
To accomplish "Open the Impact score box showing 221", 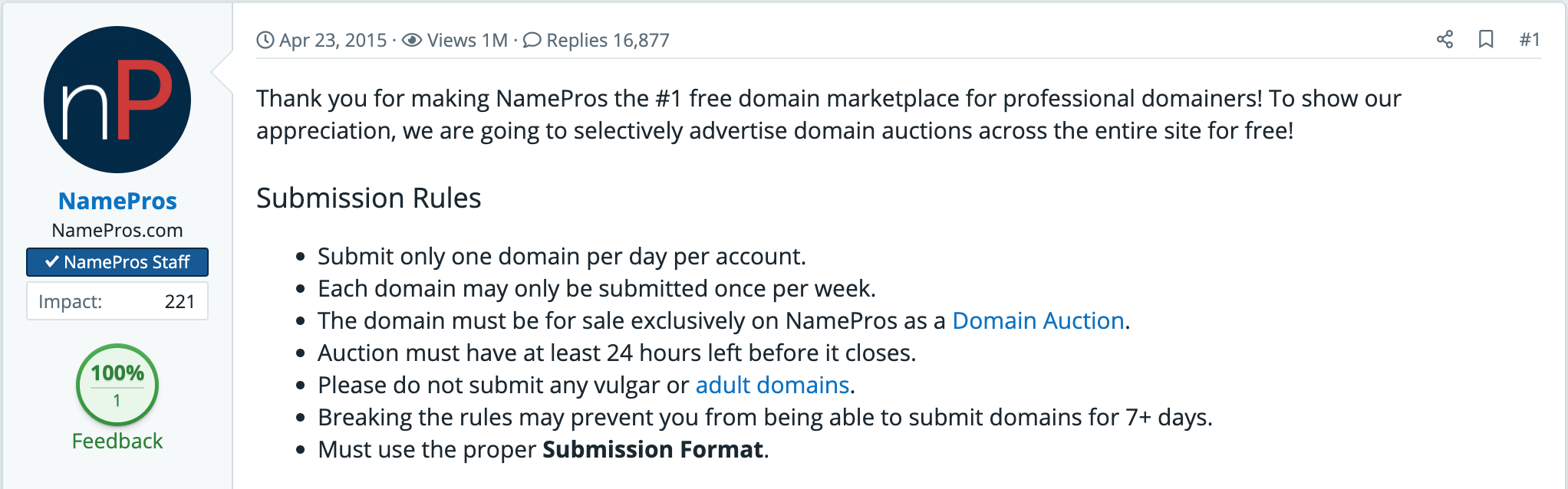I will 117,301.
